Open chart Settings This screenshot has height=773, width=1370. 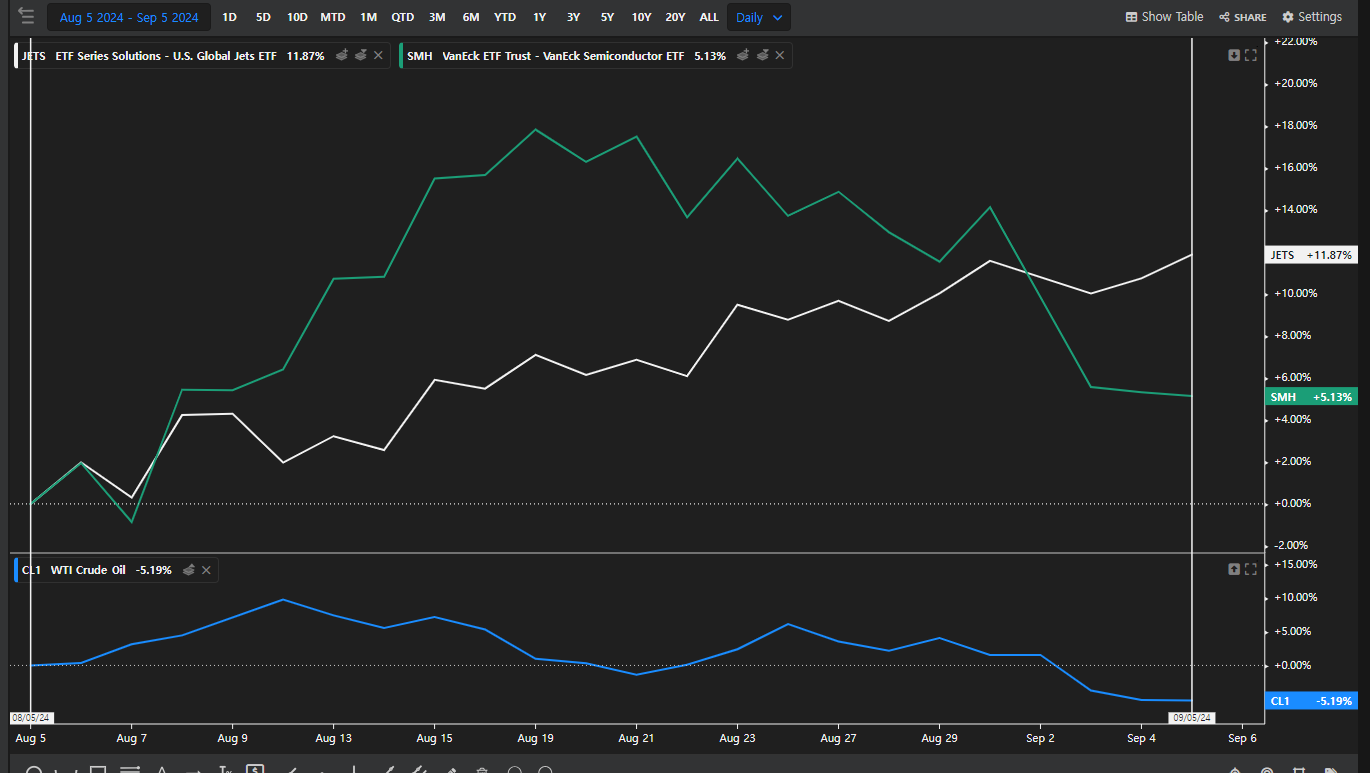(1312, 17)
